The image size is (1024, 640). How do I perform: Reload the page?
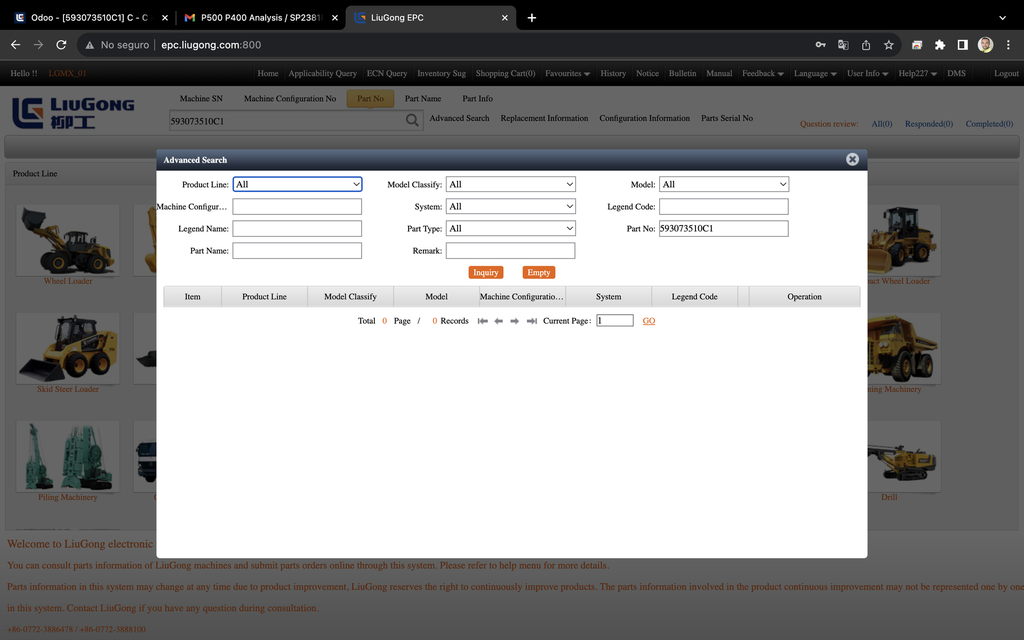point(61,45)
